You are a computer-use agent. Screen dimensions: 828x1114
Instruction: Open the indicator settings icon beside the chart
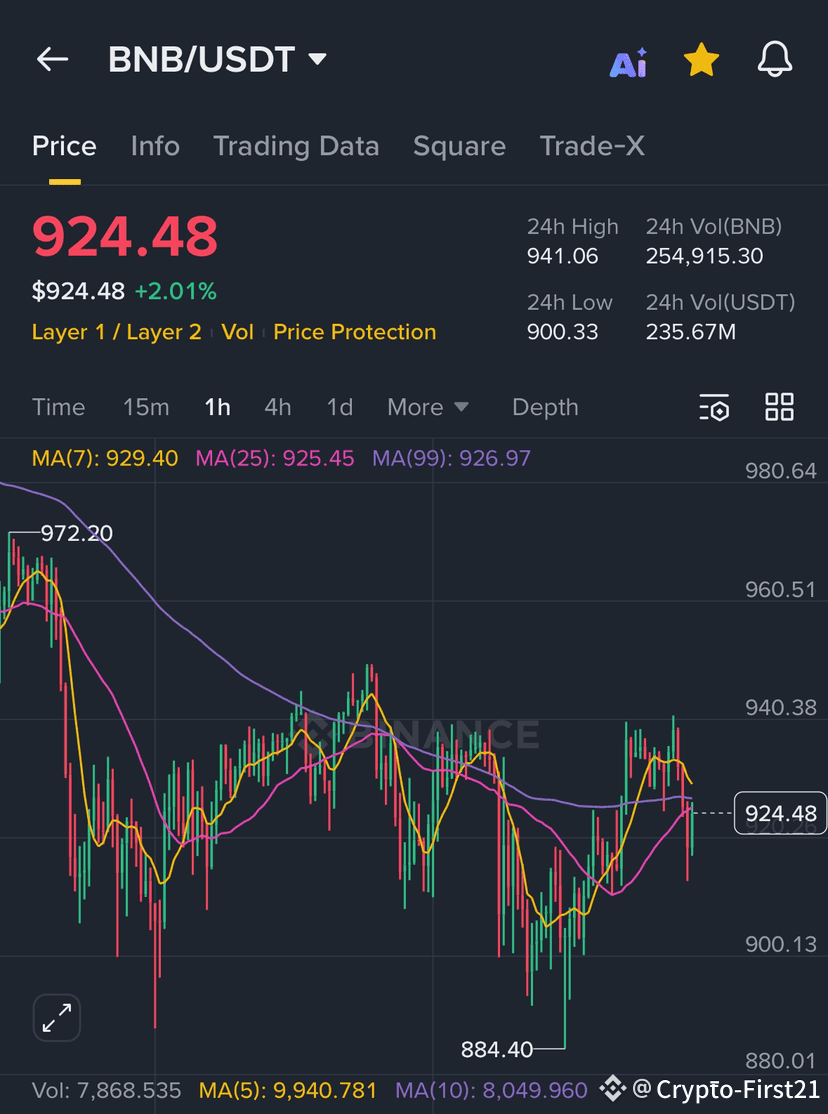714,407
